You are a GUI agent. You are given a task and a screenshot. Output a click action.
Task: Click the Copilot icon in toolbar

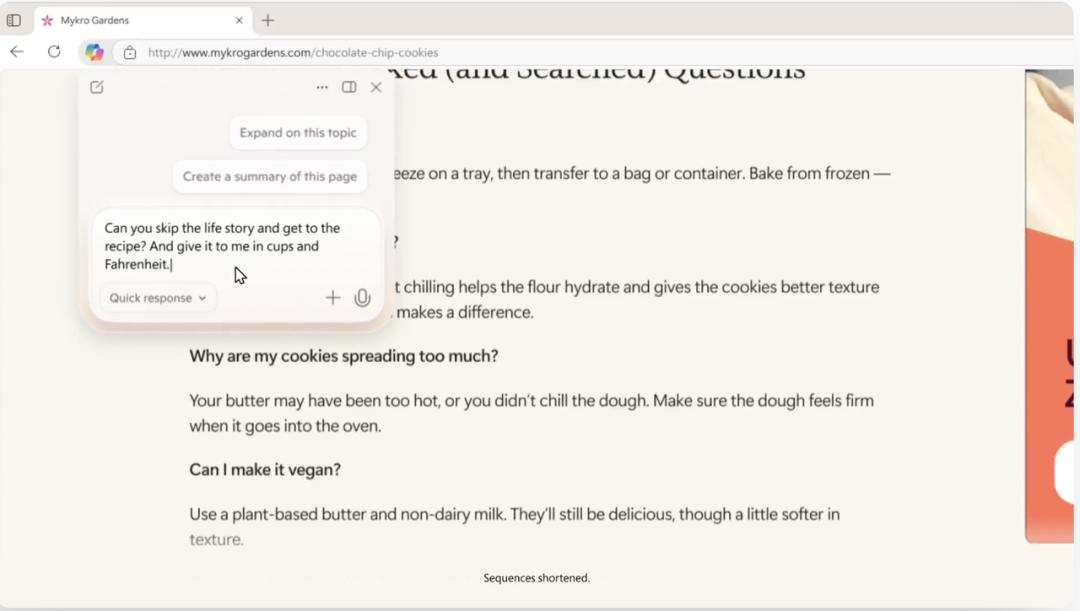click(x=94, y=52)
